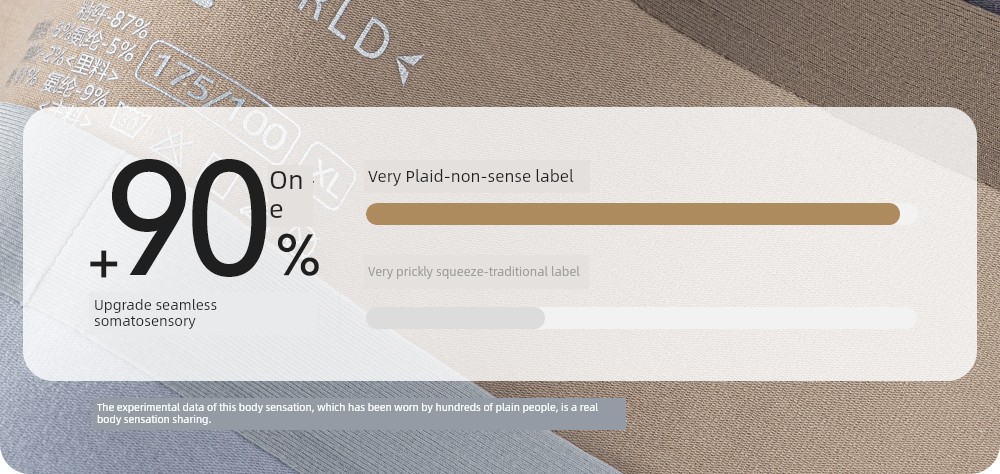Click the empty track of lower progress bar

pyautogui.click(x=731, y=318)
